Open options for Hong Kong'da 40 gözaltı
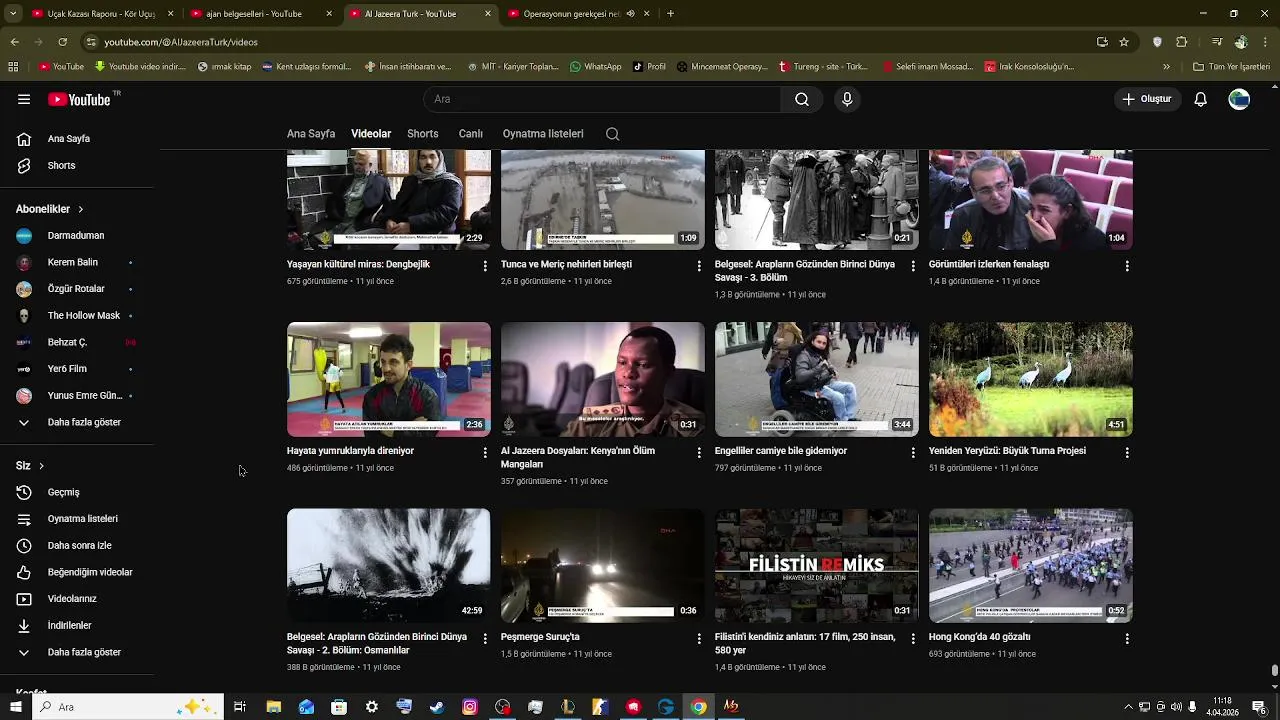Image resolution: width=1280 pixels, height=720 pixels. point(1127,638)
